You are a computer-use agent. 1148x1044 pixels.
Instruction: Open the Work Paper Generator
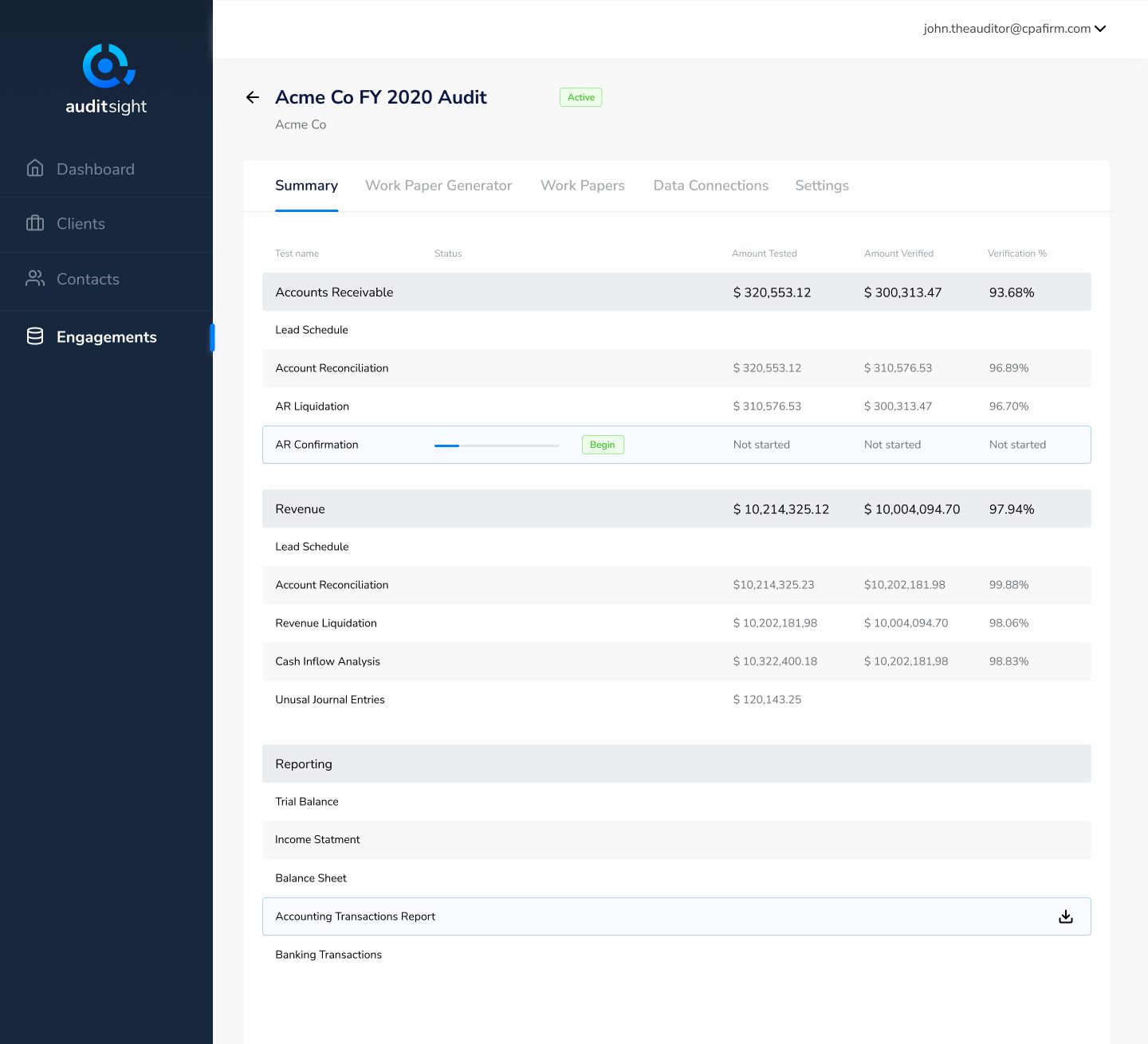click(438, 185)
